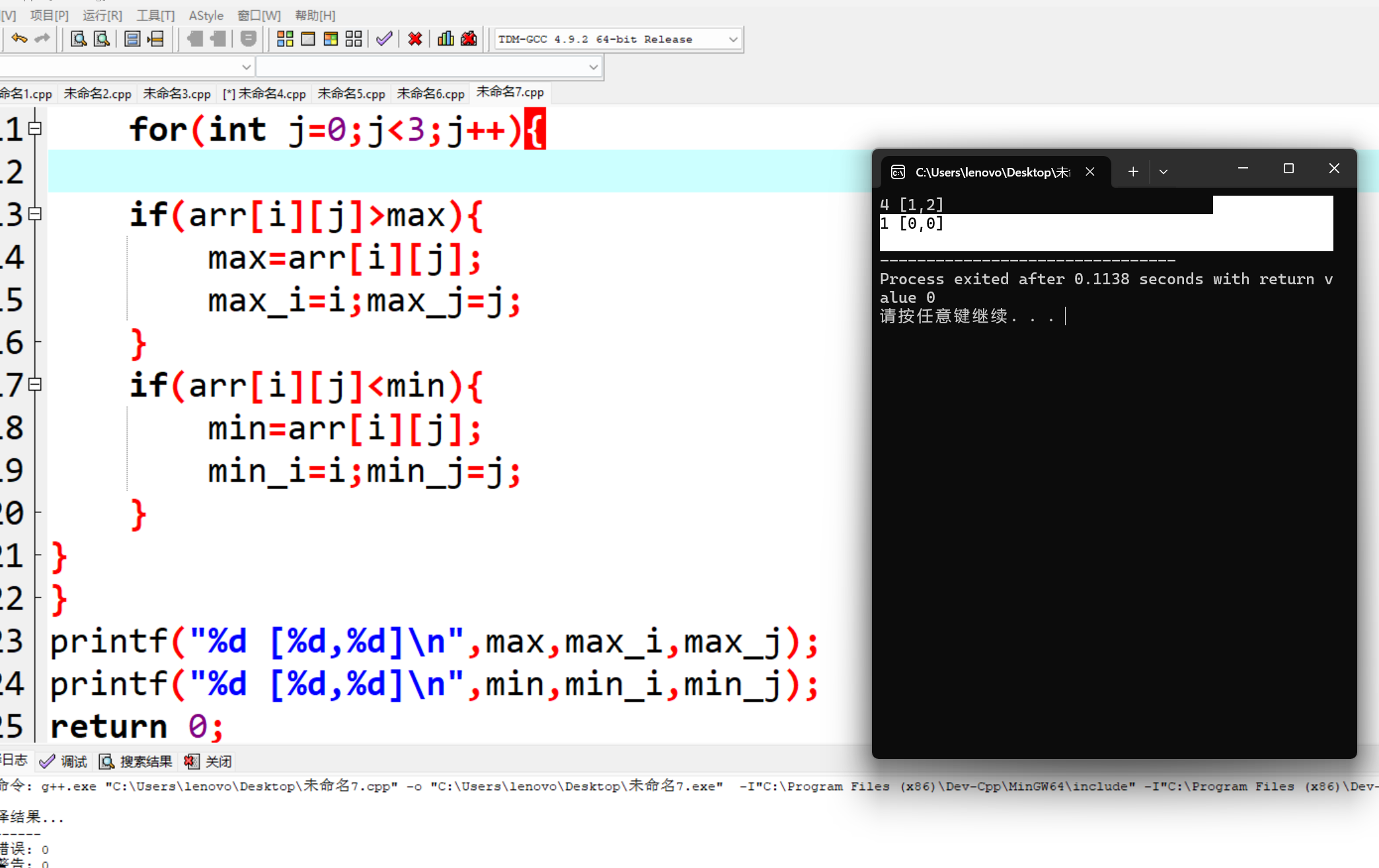Add a new terminal tab with plus
Viewport: 1379px width, 868px height.
point(1133,172)
